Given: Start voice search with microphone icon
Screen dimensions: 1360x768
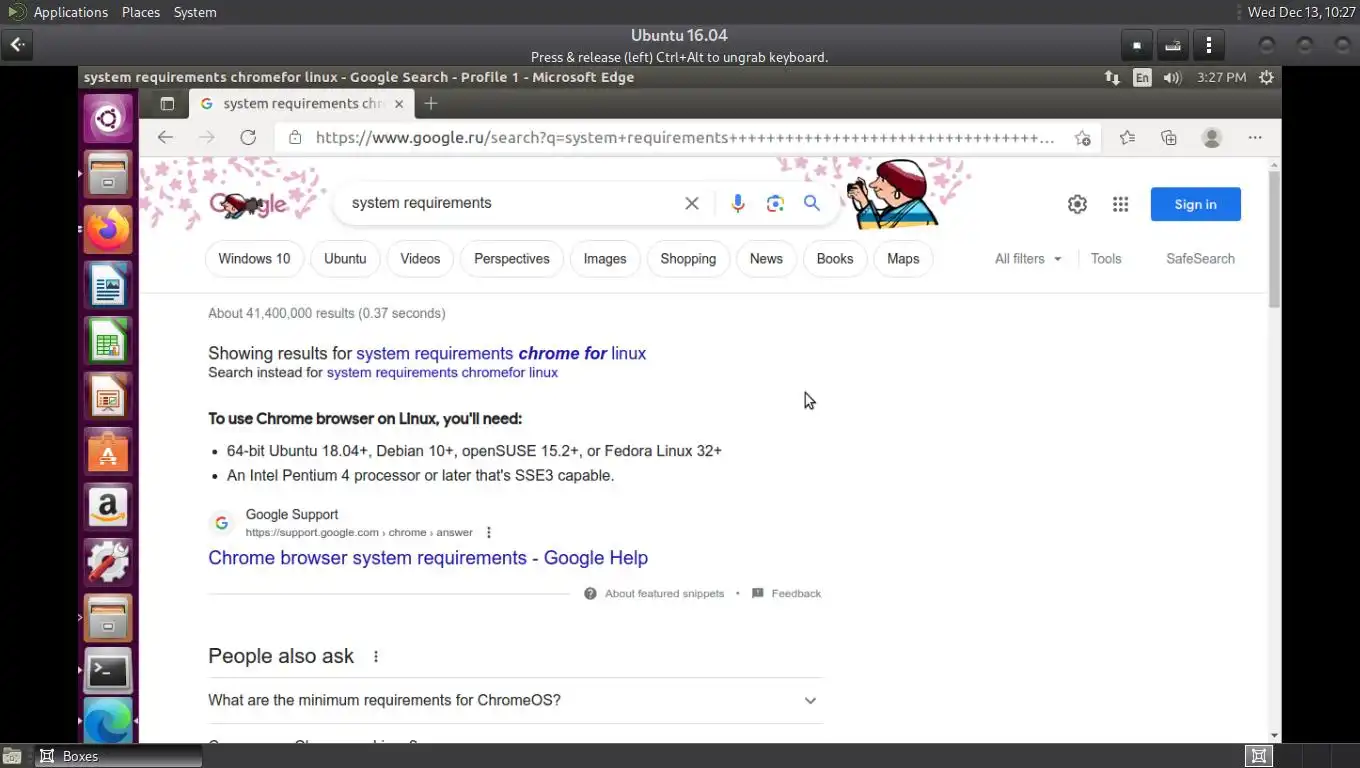Looking at the screenshot, I should 738,203.
